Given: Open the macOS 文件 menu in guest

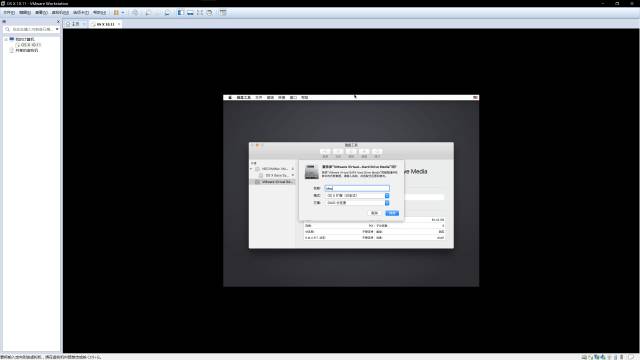Looking at the screenshot, I should (259, 98).
